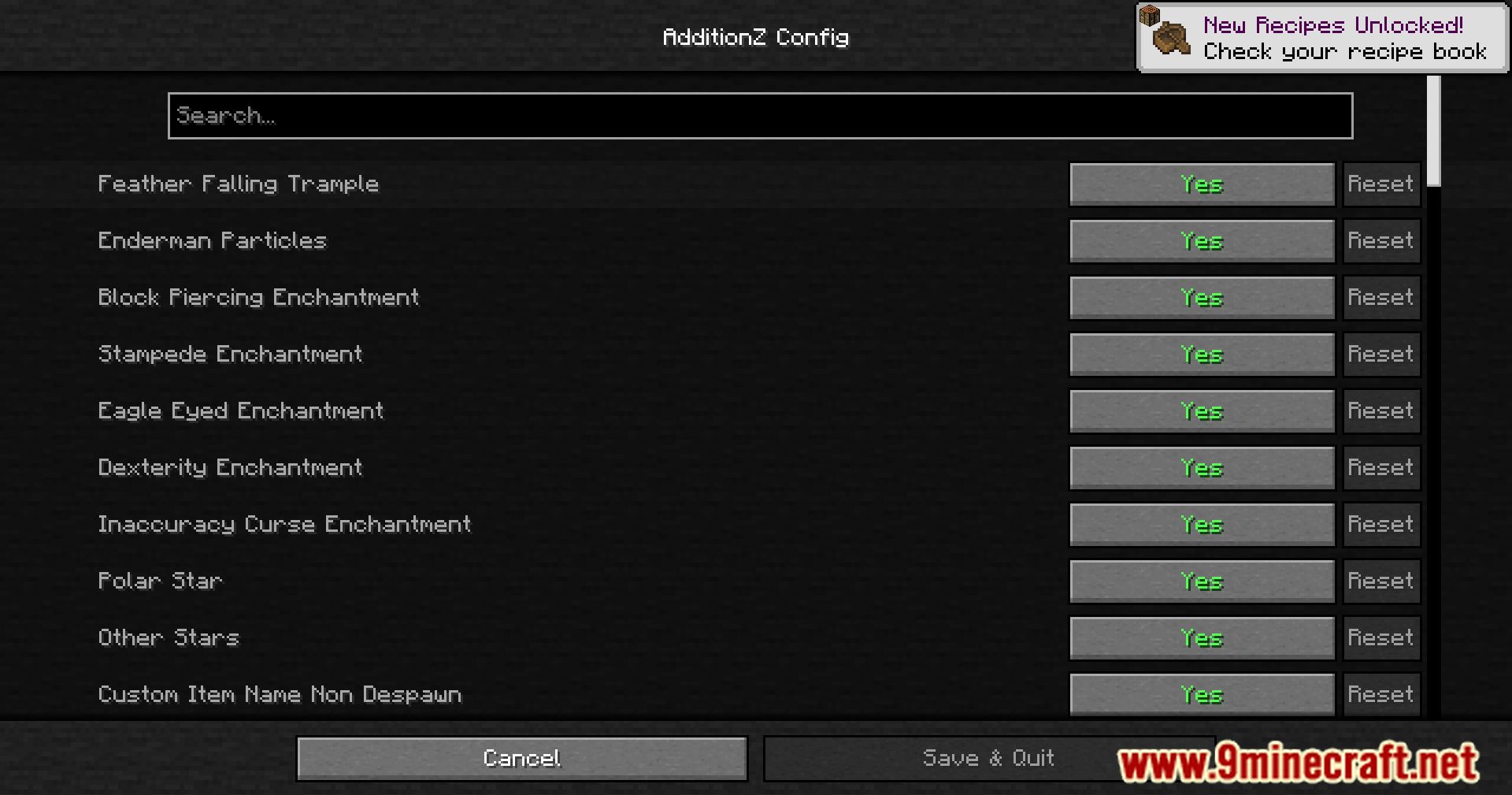Reset Inaccuracy Curse Enchantment option

pos(1381,525)
